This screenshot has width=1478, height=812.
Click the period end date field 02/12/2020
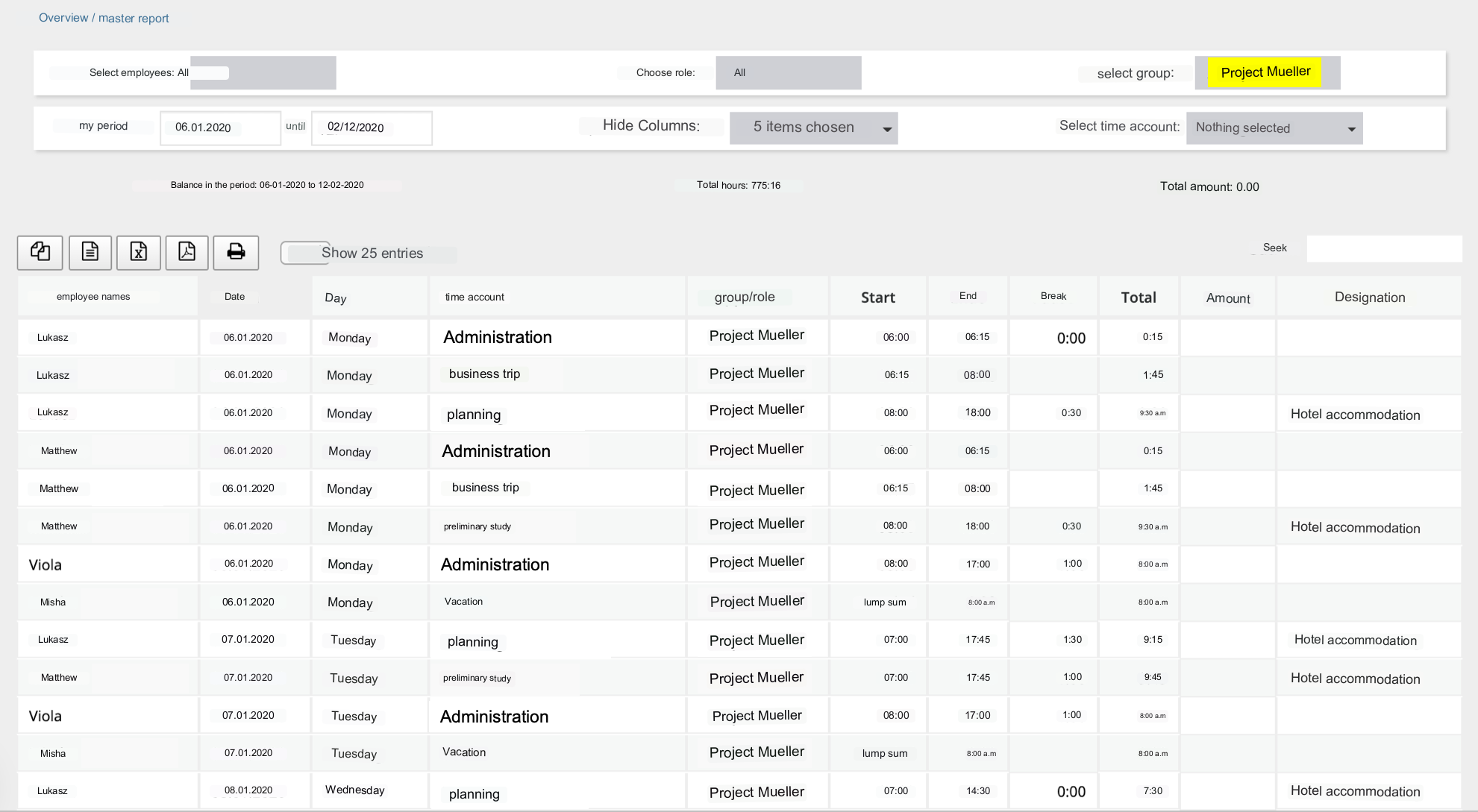pyautogui.click(x=372, y=128)
